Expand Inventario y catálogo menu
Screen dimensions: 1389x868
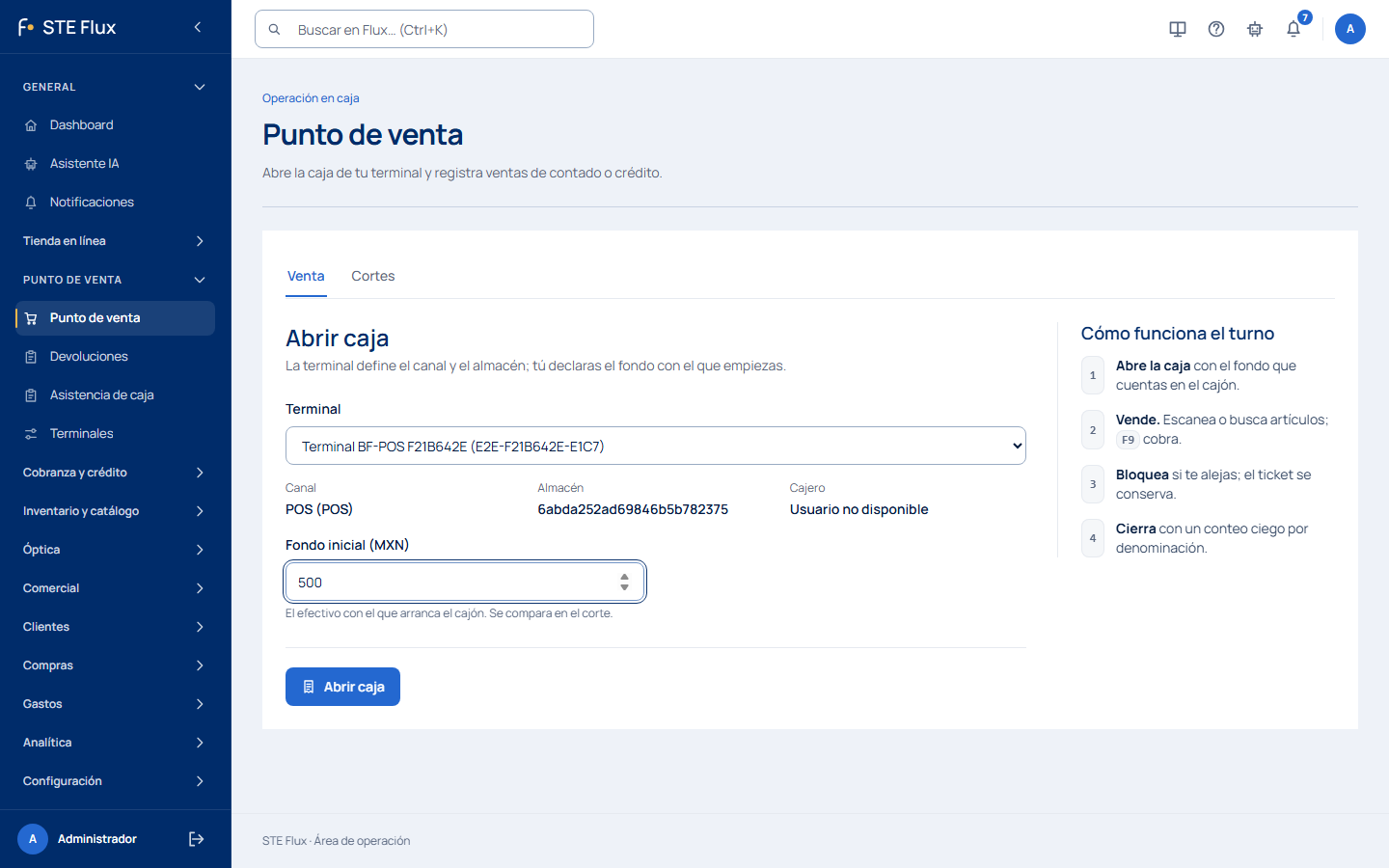click(116, 511)
